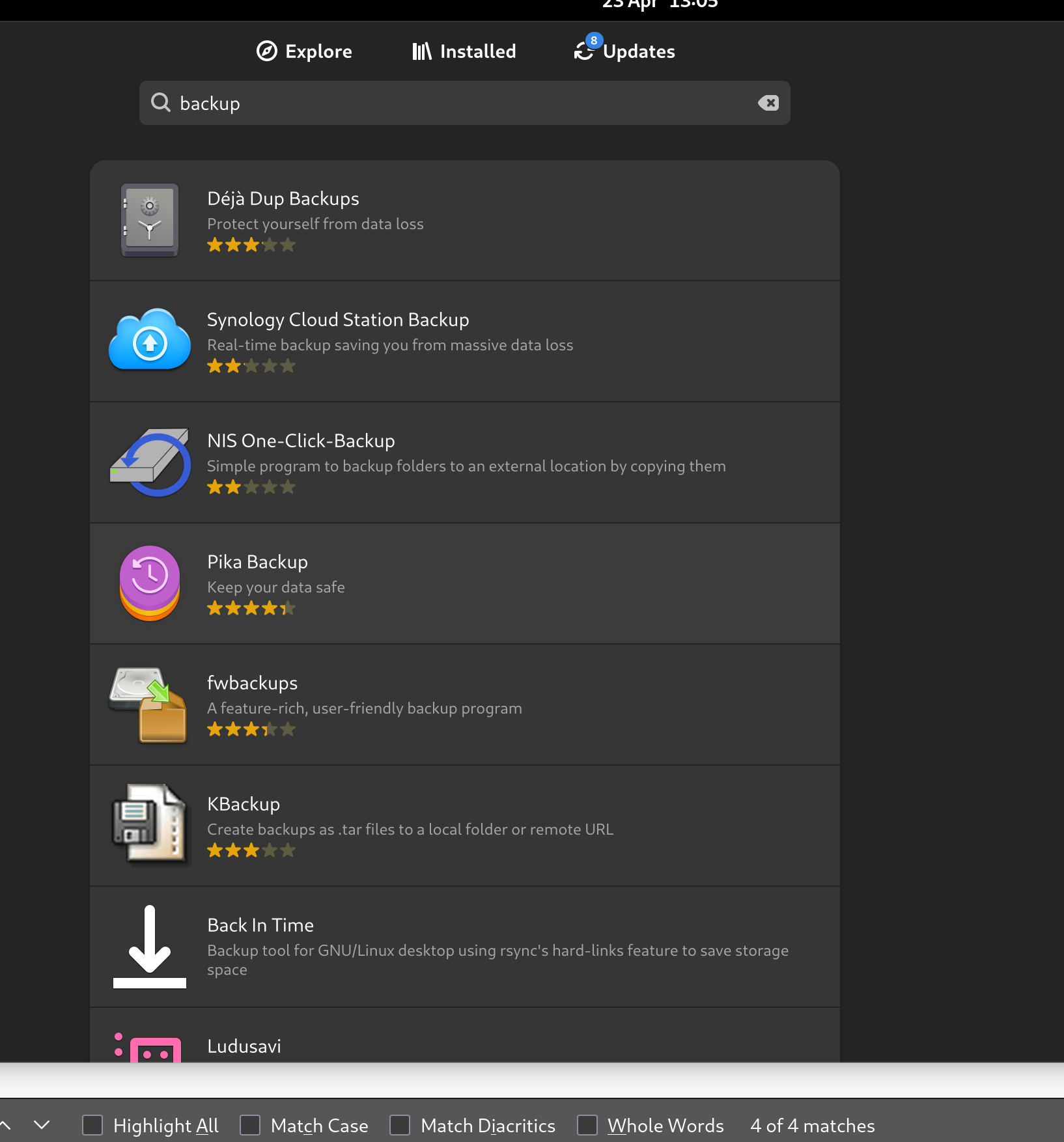The height and width of the screenshot is (1142, 1064).
Task: Toggle the Match Diacritics checkbox
Action: 400,1125
